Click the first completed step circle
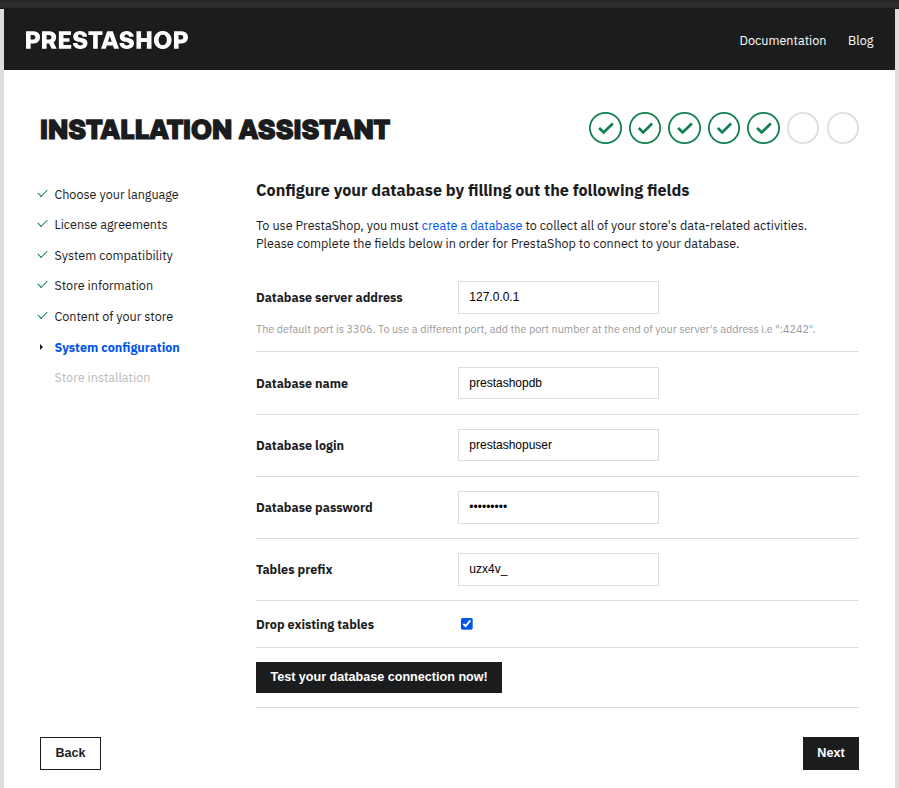Screen dimensions: 899x788 pos(605,128)
